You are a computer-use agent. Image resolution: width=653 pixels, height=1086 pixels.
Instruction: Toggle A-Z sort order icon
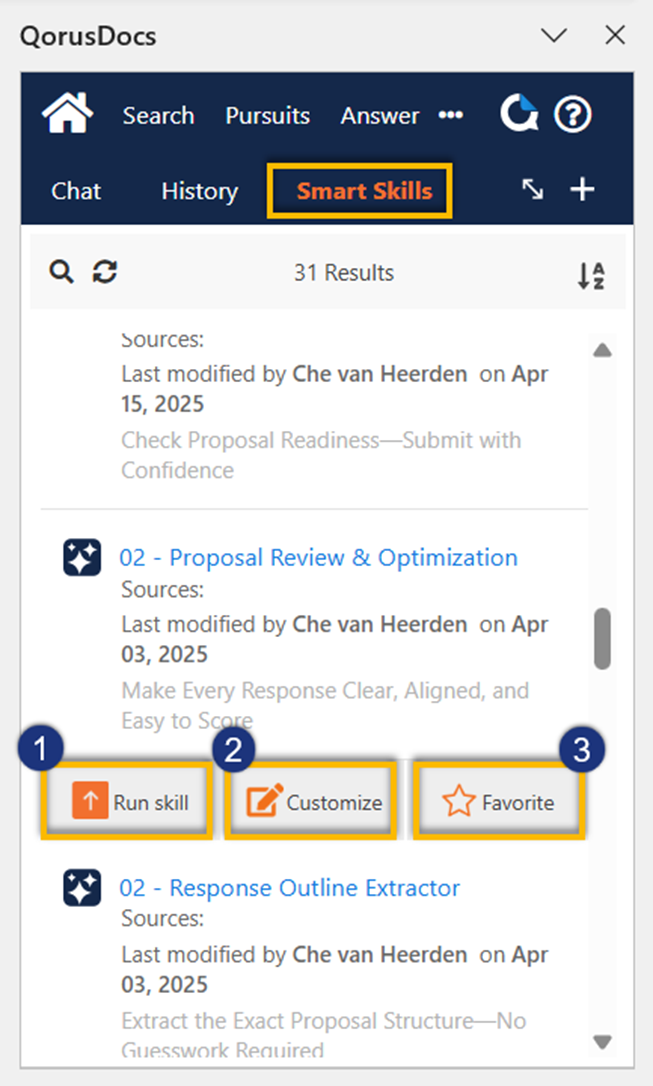pyautogui.click(x=591, y=275)
